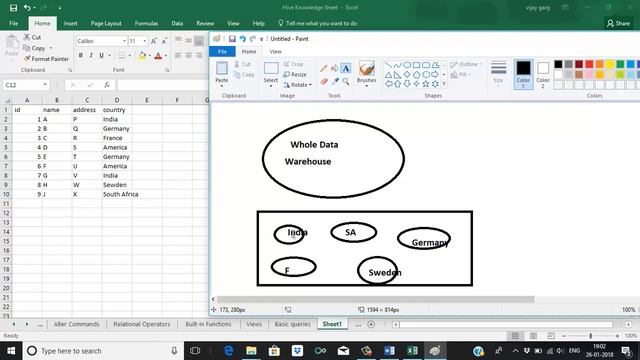640x360 pixels.
Task: Open the Size dropdown in Paint
Action: coord(498,72)
